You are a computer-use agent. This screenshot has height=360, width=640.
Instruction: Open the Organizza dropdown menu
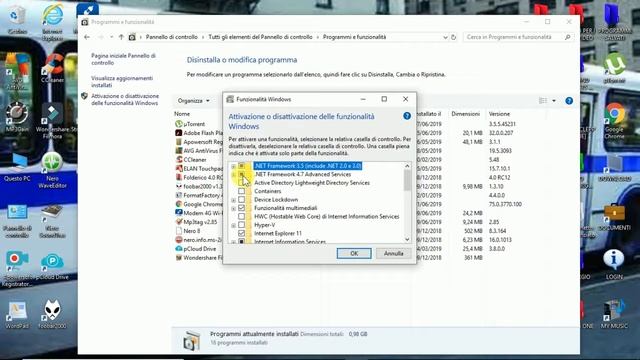click(193, 101)
